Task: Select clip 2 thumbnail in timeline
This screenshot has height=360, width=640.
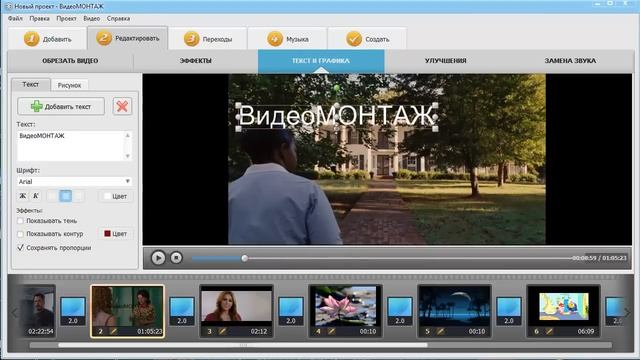Action: pyautogui.click(x=127, y=311)
